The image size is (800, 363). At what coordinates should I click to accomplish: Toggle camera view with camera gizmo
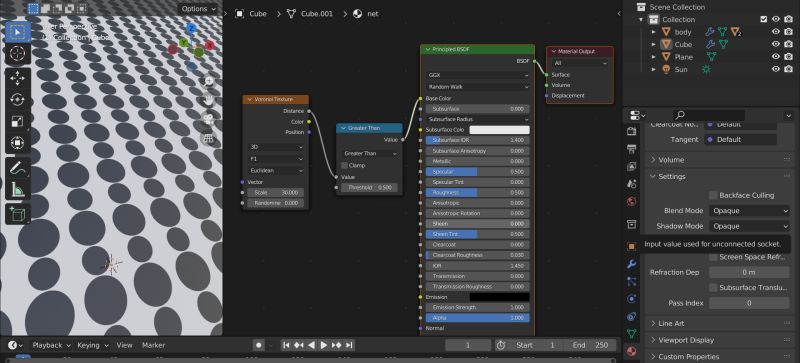click(209, 119)
